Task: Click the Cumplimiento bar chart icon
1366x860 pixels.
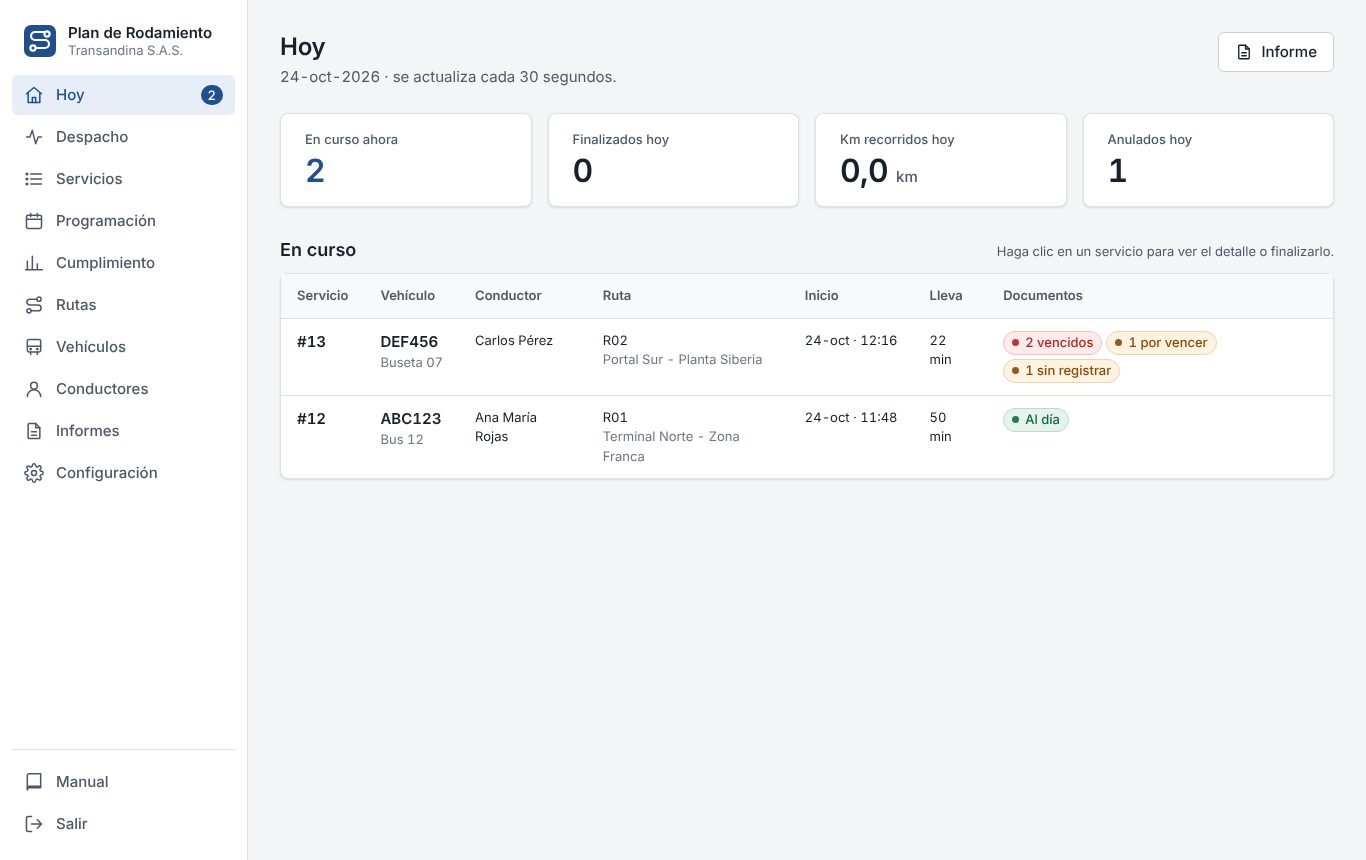Action: tap(34, 263)
